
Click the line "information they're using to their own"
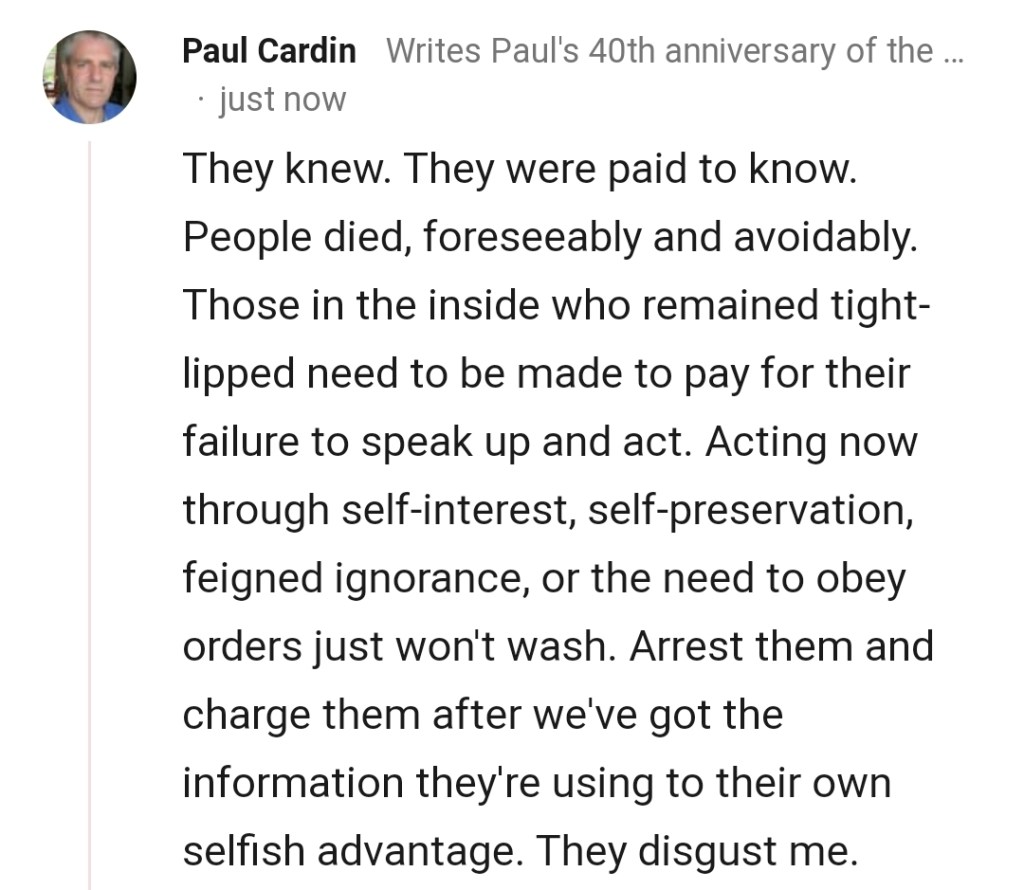pyautogui.click(x=536, y=782)
